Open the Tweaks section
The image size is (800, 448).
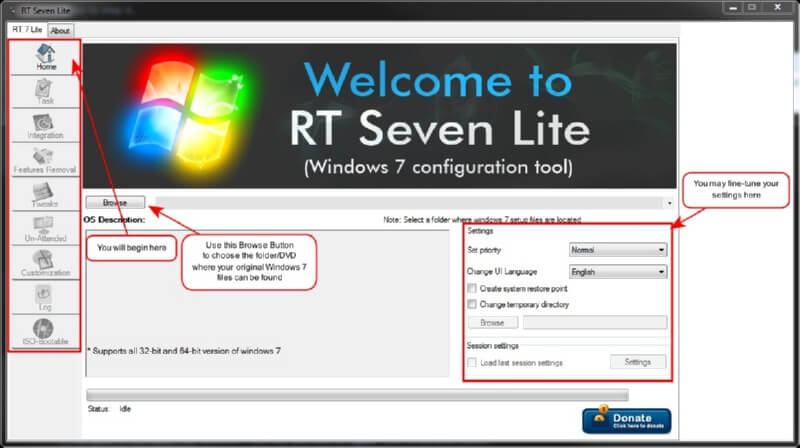click(45, 194)
